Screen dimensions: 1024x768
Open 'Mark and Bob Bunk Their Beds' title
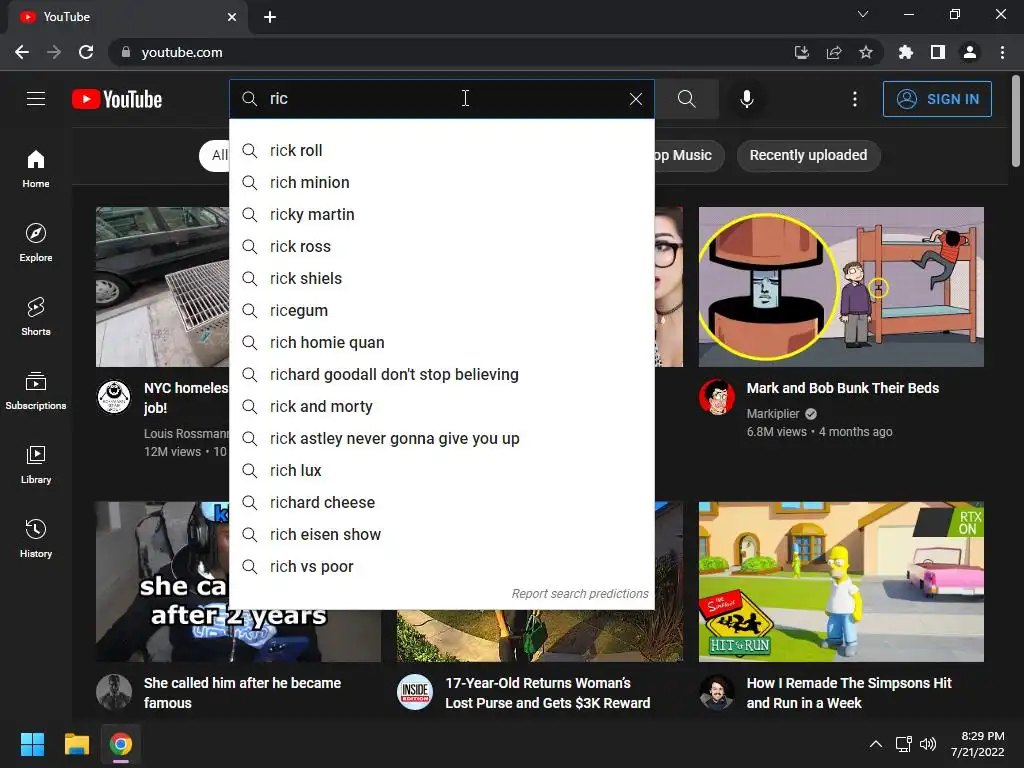pos(842,388)
